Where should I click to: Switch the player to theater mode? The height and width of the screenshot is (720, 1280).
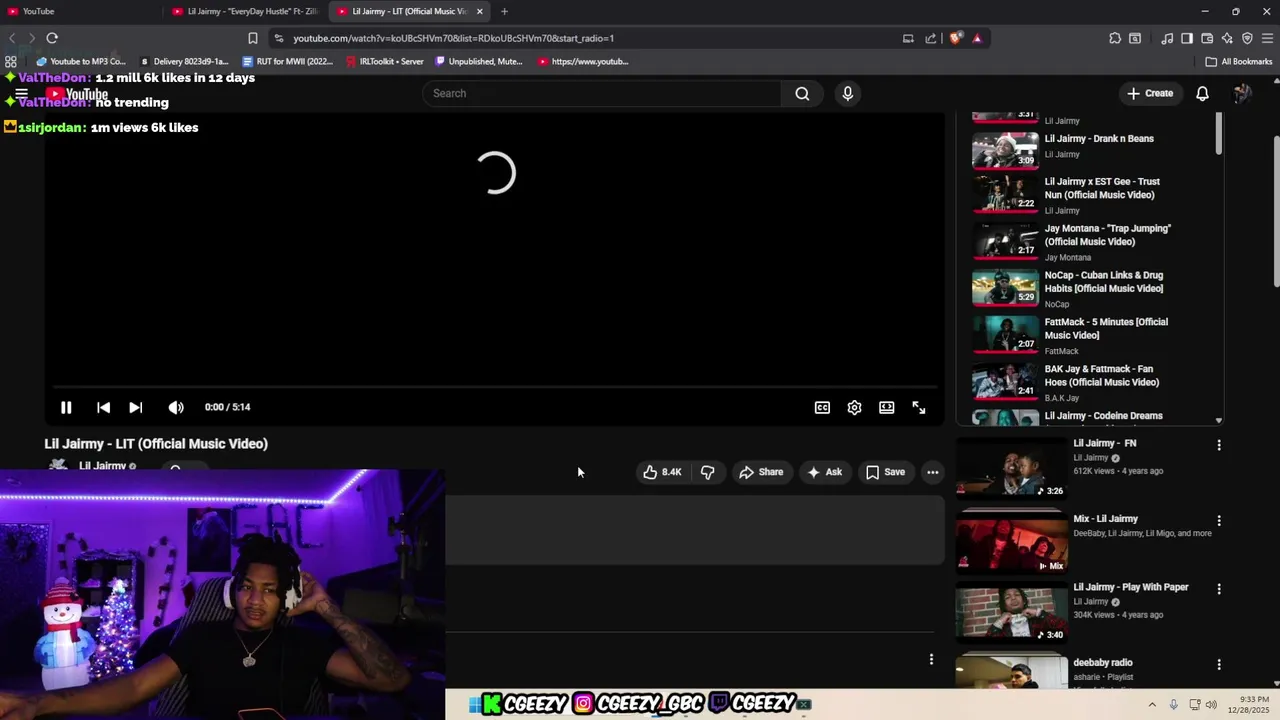887,407
